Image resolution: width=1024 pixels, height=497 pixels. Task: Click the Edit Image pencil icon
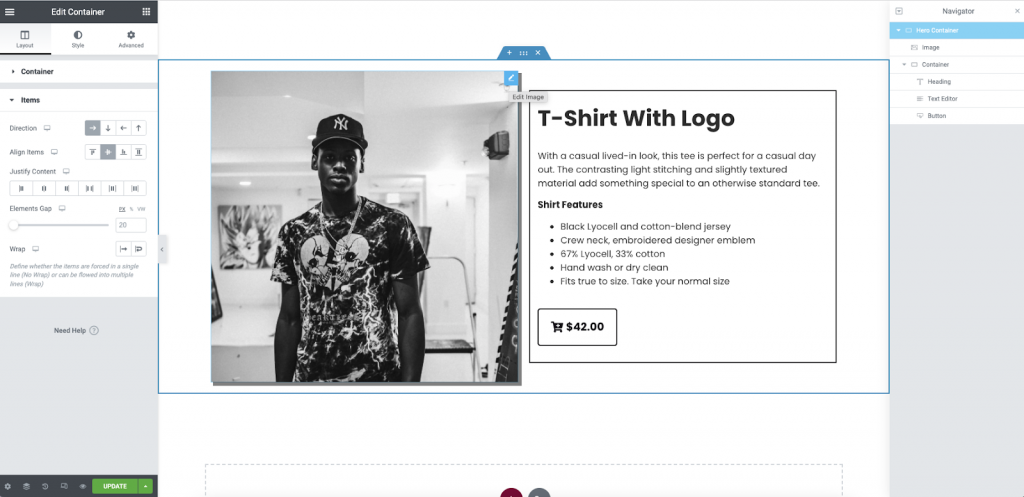[511, 78]
